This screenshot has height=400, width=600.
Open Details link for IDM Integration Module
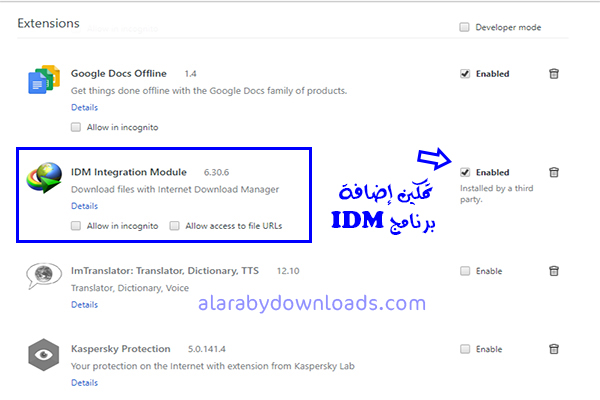click(x=85, y=206)
